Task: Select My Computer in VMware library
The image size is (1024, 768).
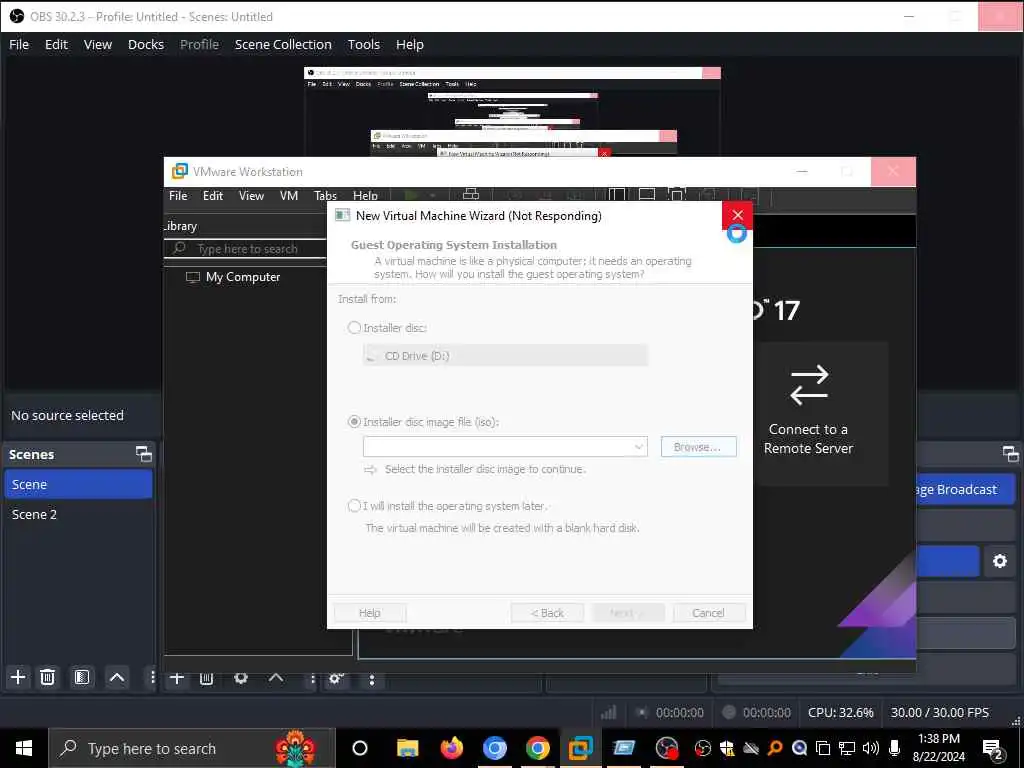Action: point(242,277)
